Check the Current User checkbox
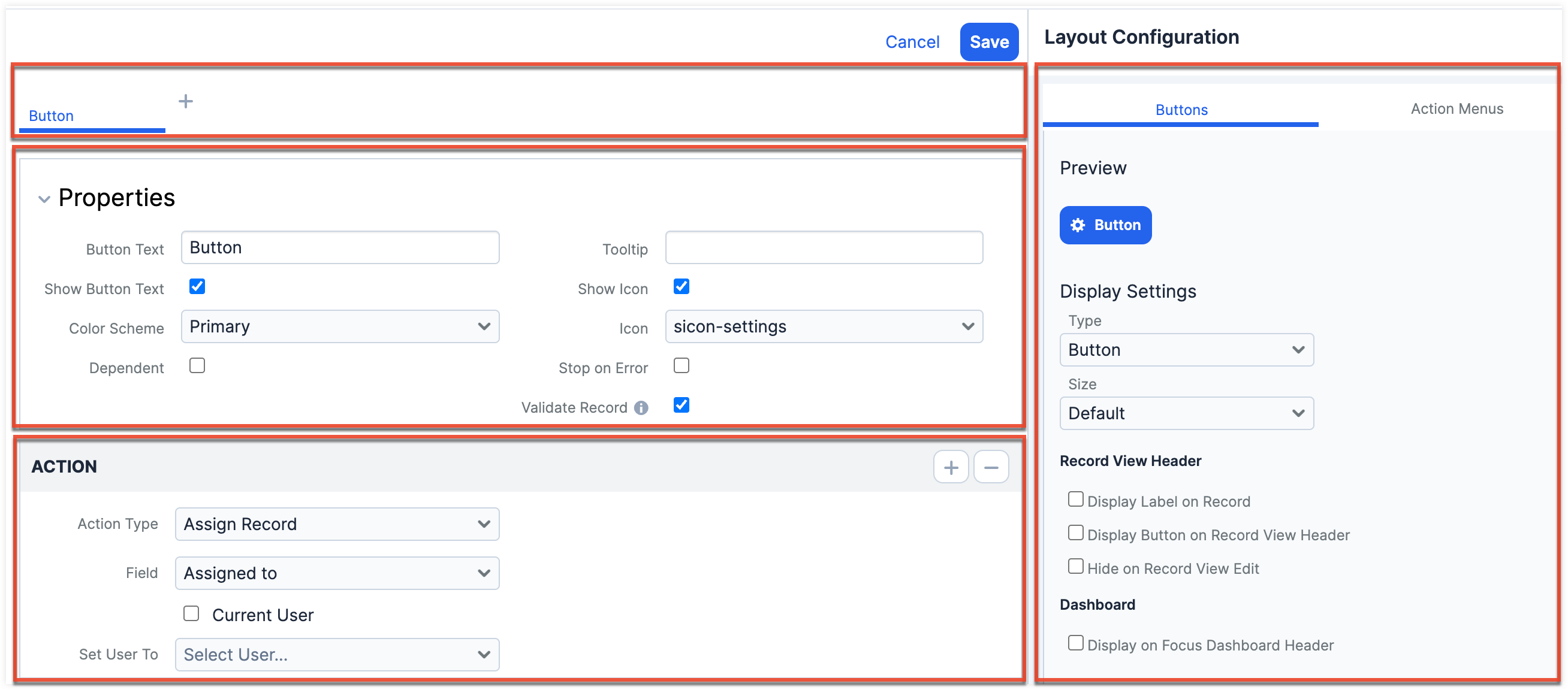Image resolution: width=1568 pixels, height=690 pixels. pyautogui.click(x=191, y=613)
